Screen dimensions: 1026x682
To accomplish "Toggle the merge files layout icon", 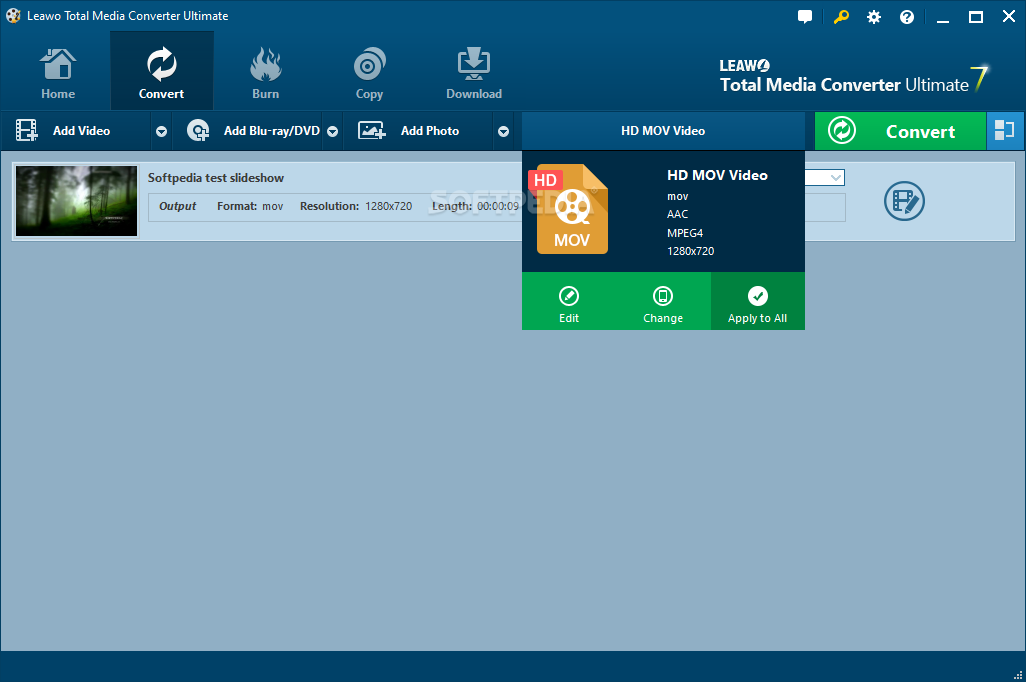I will click(x=1004, y=130).
